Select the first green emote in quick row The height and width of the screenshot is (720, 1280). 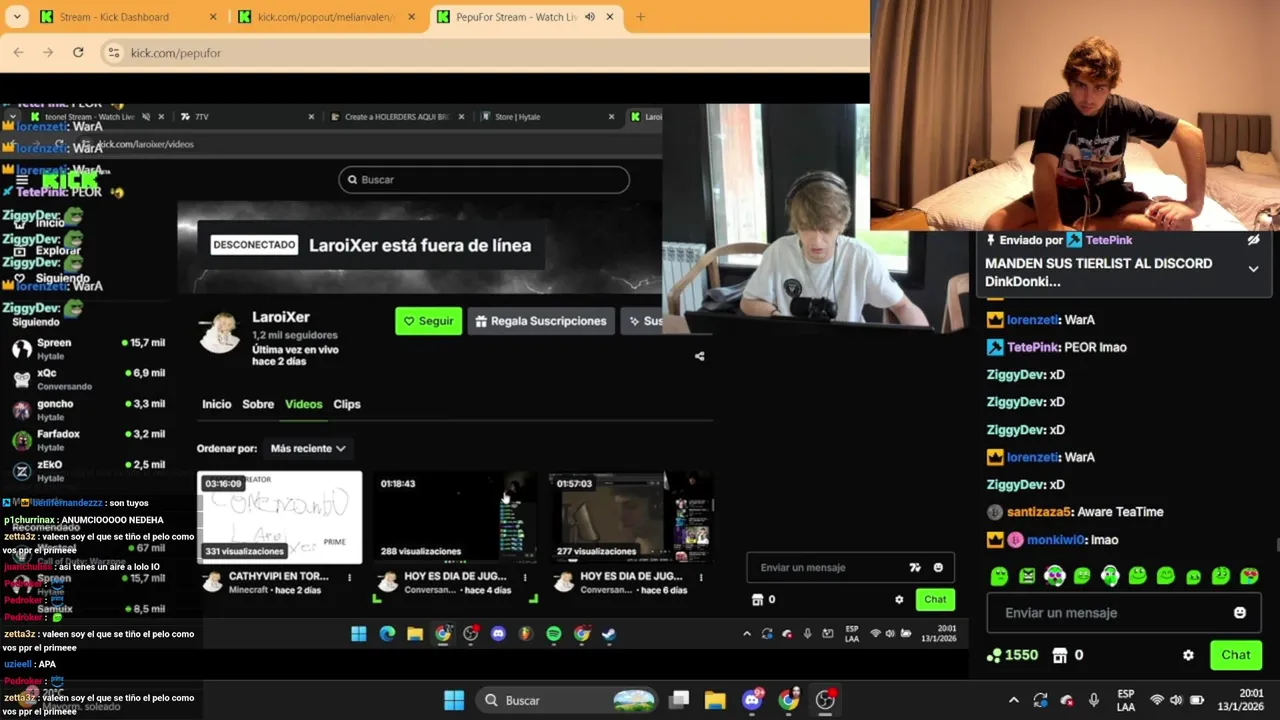(x=999, y=576)
